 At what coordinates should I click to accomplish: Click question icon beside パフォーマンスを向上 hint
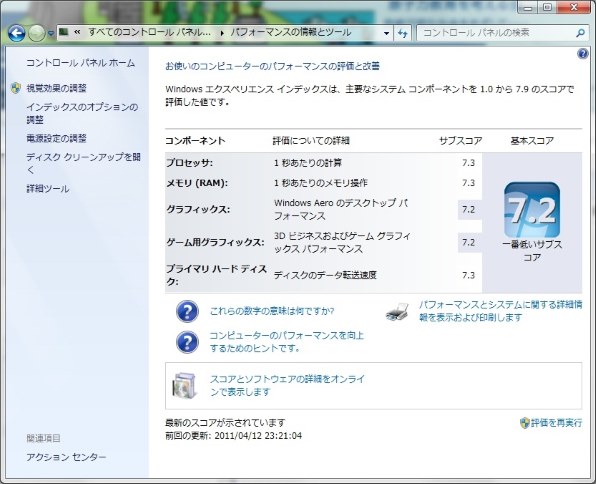click(x=187, y=342)
